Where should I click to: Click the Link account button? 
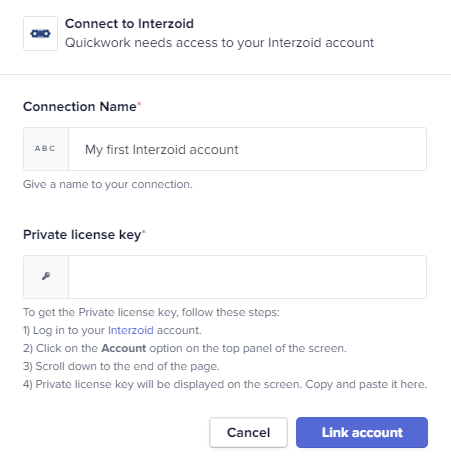[x=362, y=432]
